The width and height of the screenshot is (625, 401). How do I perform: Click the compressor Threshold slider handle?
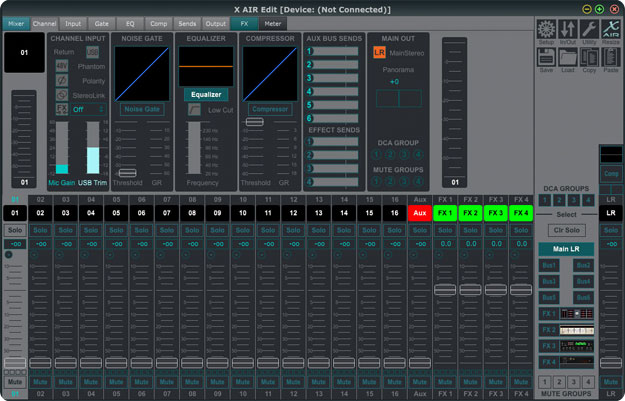pyautogui.click(x=254, y=122)
